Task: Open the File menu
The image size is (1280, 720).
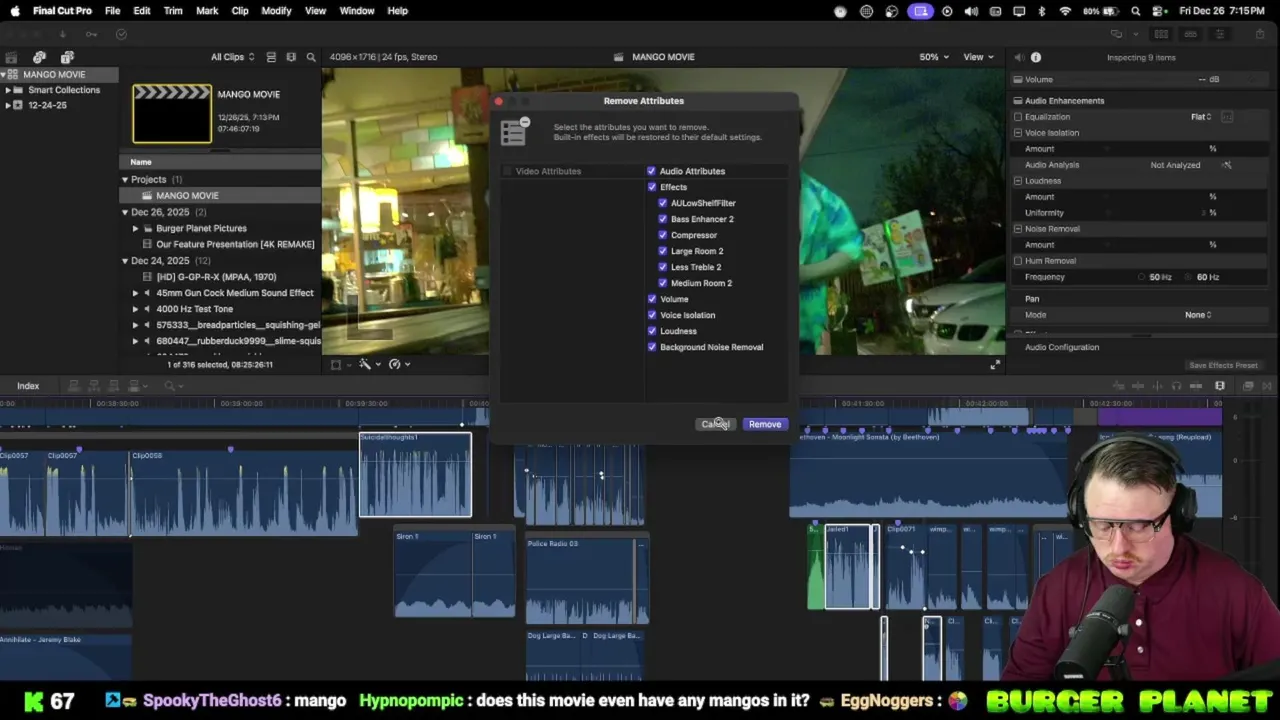Action: (112, 11)
